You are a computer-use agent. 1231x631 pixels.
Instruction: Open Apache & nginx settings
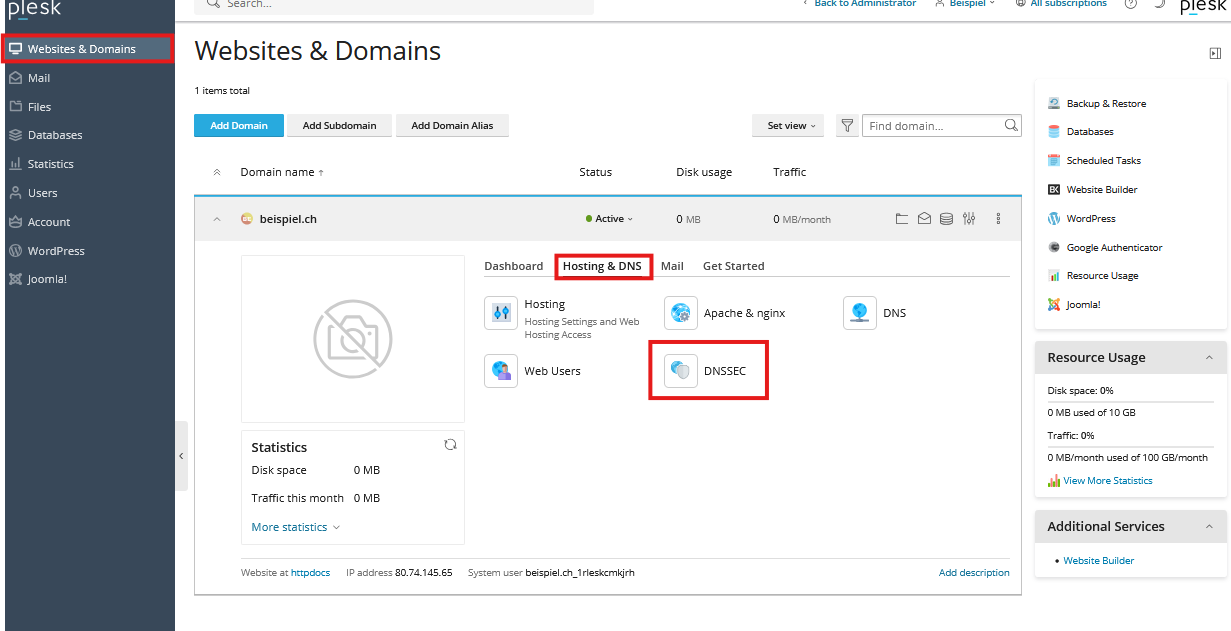click(681, 313)
